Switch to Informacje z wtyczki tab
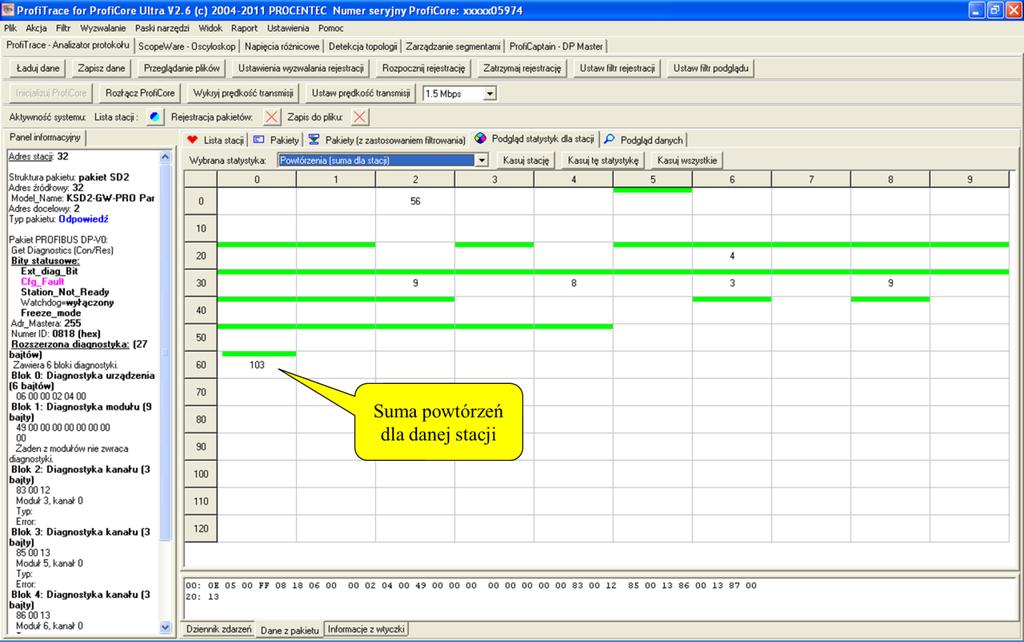This screenshot has height=642, width=1024. click(x=366, y=629)
